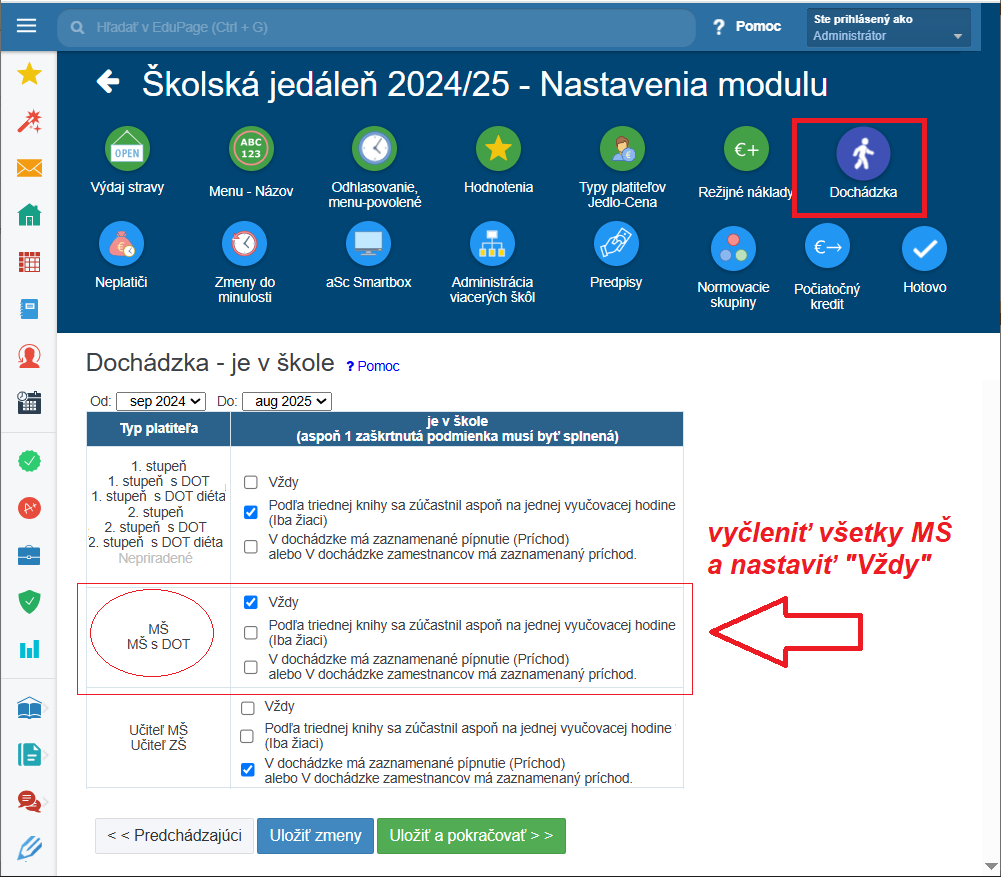
Task: Uncheck Vždy checkbox in the MŠ row
Action: tap(251, 603)
